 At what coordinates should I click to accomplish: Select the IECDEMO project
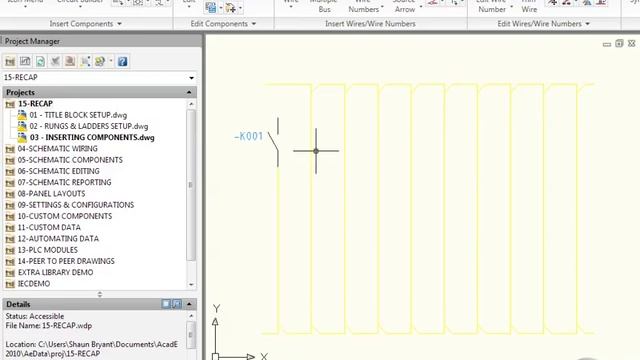[x=33, y=284]
